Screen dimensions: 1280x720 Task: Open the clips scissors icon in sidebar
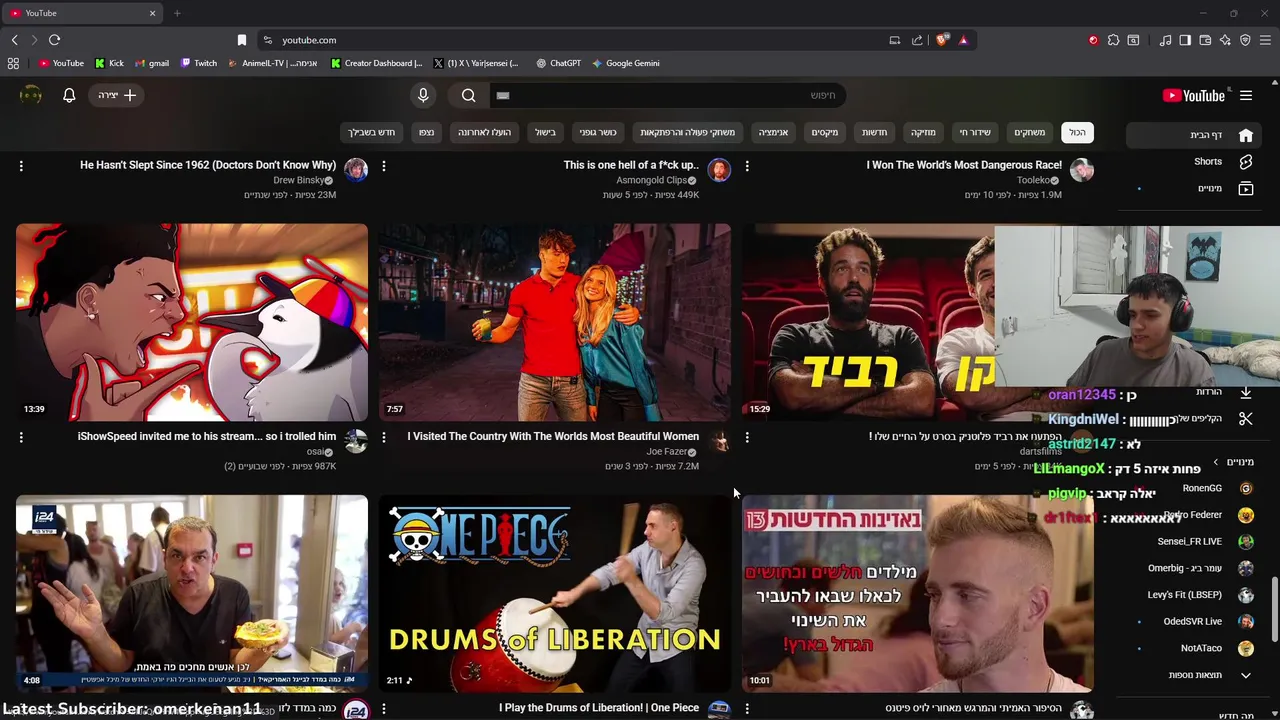[x=1246, y=419]
